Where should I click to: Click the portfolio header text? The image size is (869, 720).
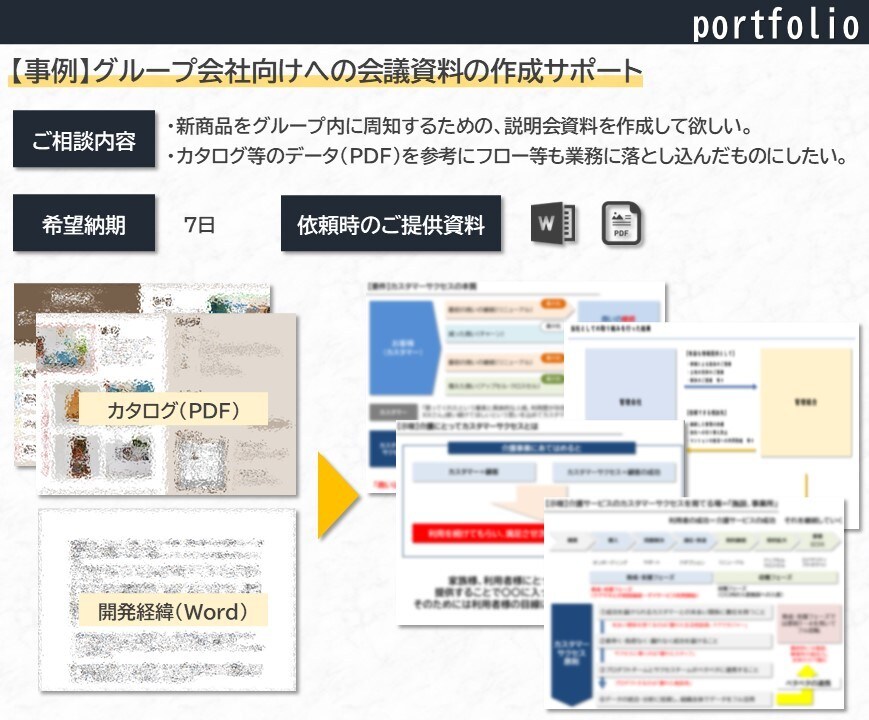click(x=775, y=24)
